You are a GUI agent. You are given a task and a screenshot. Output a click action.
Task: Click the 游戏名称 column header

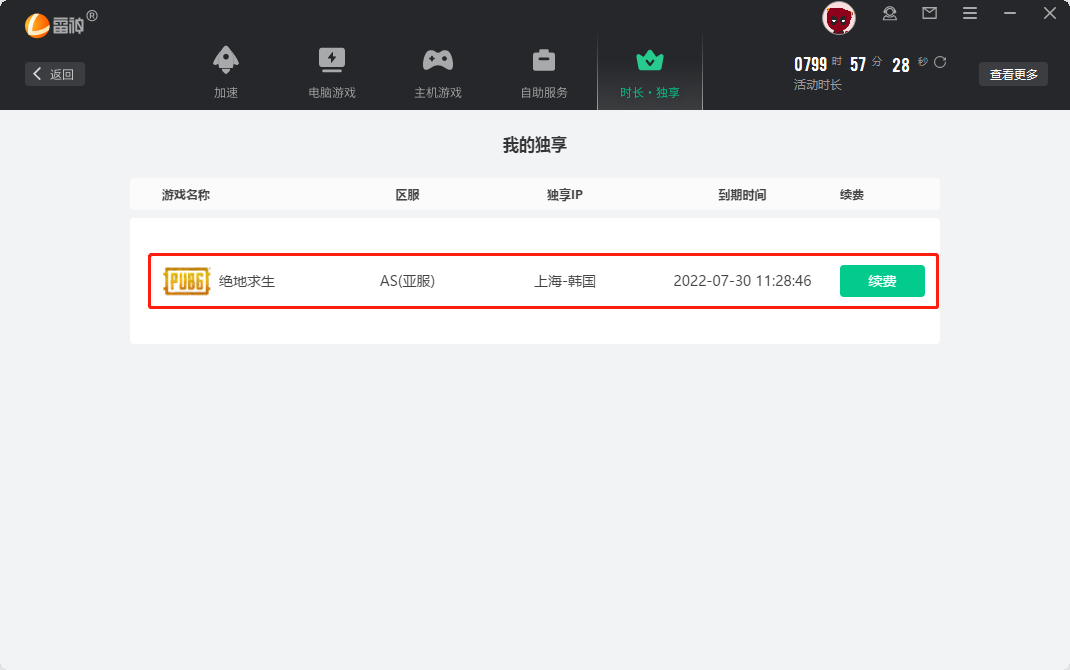(x=186, y=195)
